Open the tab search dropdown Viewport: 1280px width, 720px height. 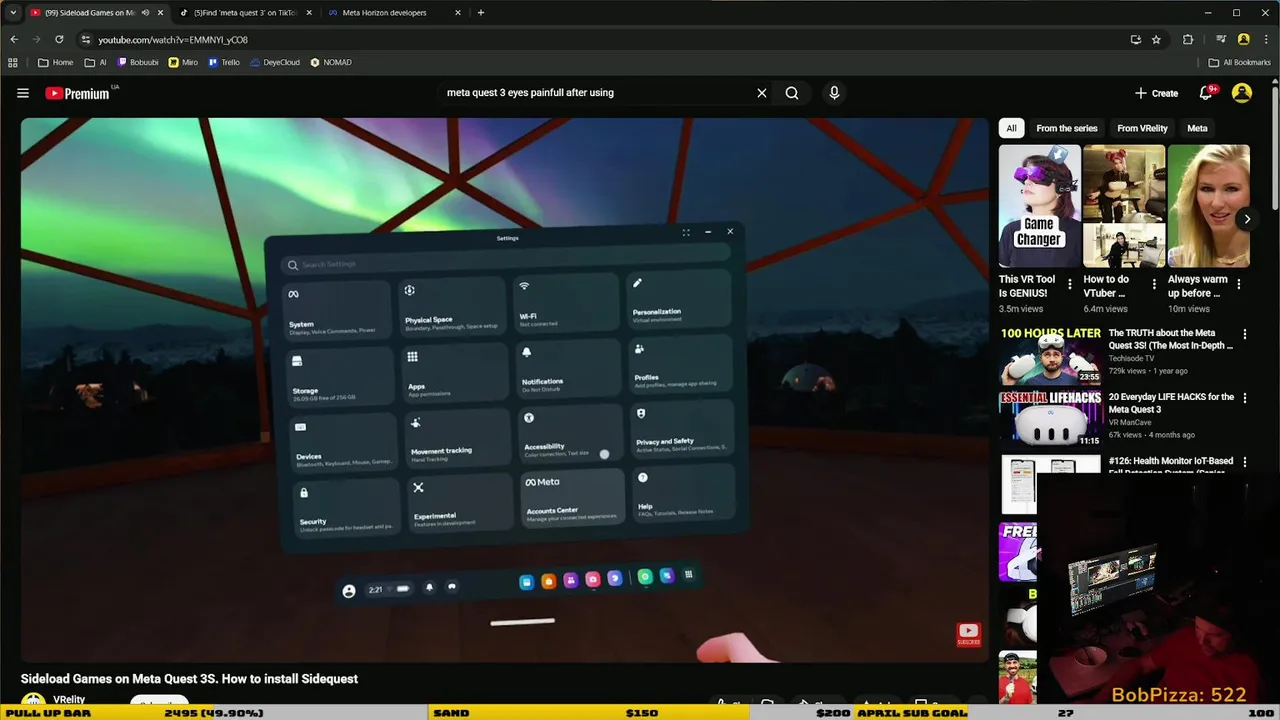[x=12, y=13]
